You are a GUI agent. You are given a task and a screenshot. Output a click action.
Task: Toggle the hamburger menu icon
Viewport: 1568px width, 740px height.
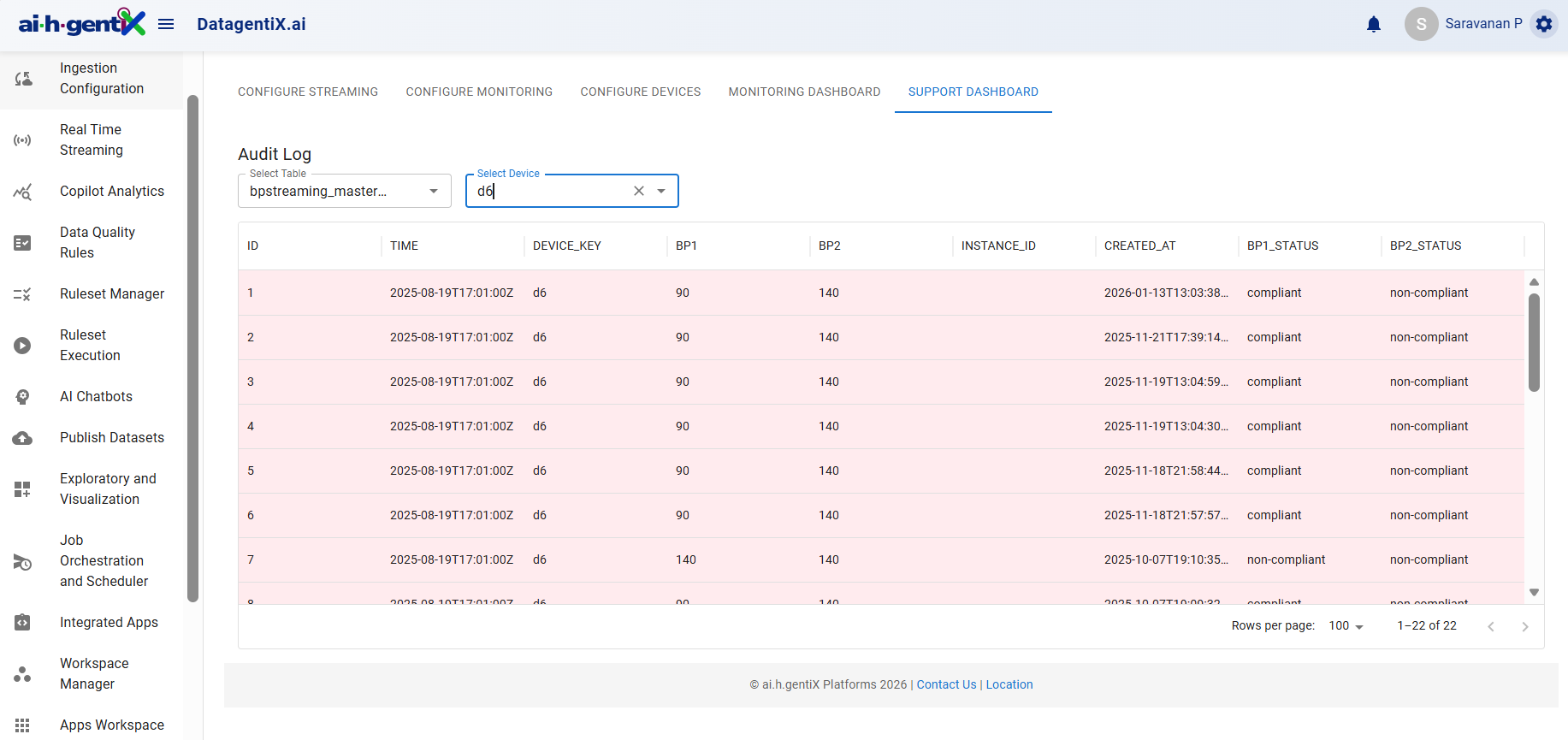point(166,24)
